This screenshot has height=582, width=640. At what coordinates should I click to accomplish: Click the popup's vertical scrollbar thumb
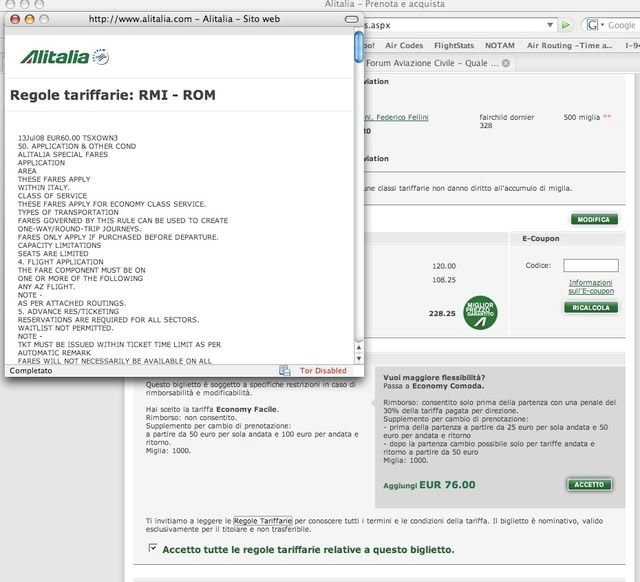point(359,47)
